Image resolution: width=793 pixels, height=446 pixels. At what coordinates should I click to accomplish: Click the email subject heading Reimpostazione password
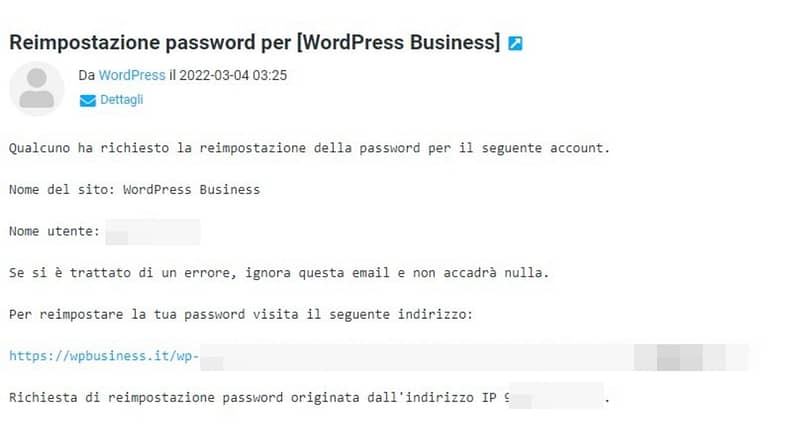click(x=254, y=42)
